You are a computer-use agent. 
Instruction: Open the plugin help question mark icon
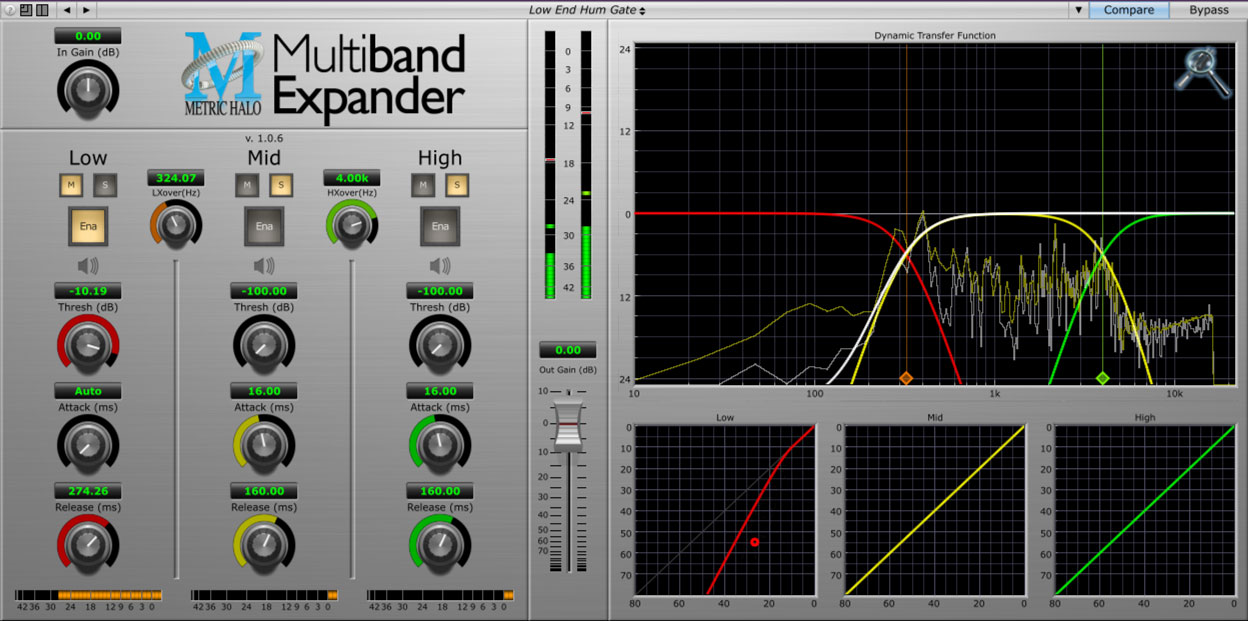[x=10, y=10]
